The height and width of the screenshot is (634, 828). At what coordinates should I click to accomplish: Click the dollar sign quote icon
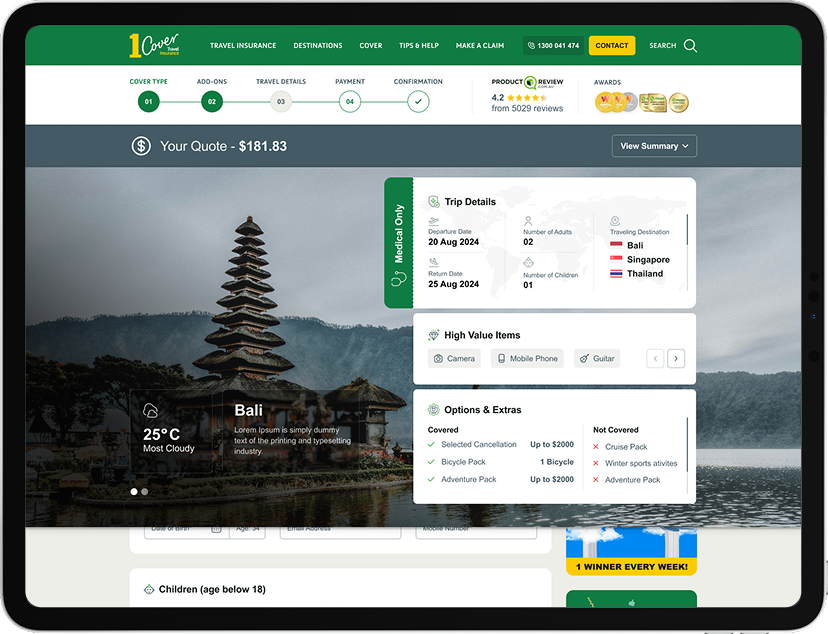pyautogui.click(x=141, y=146)
